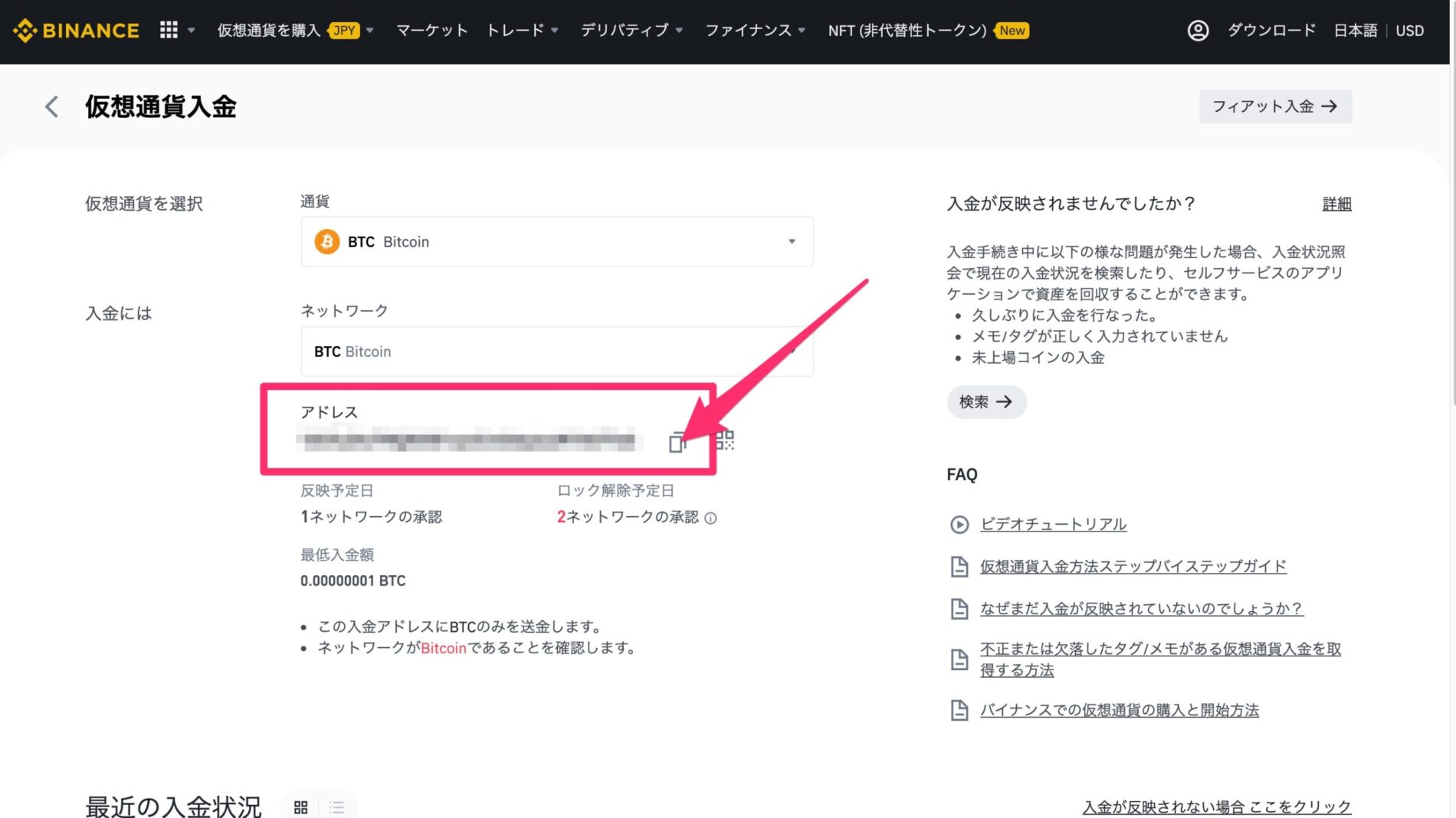Click the Binance logo
Viewport: 1456px width, 818px height.
[x=76, y=31]
